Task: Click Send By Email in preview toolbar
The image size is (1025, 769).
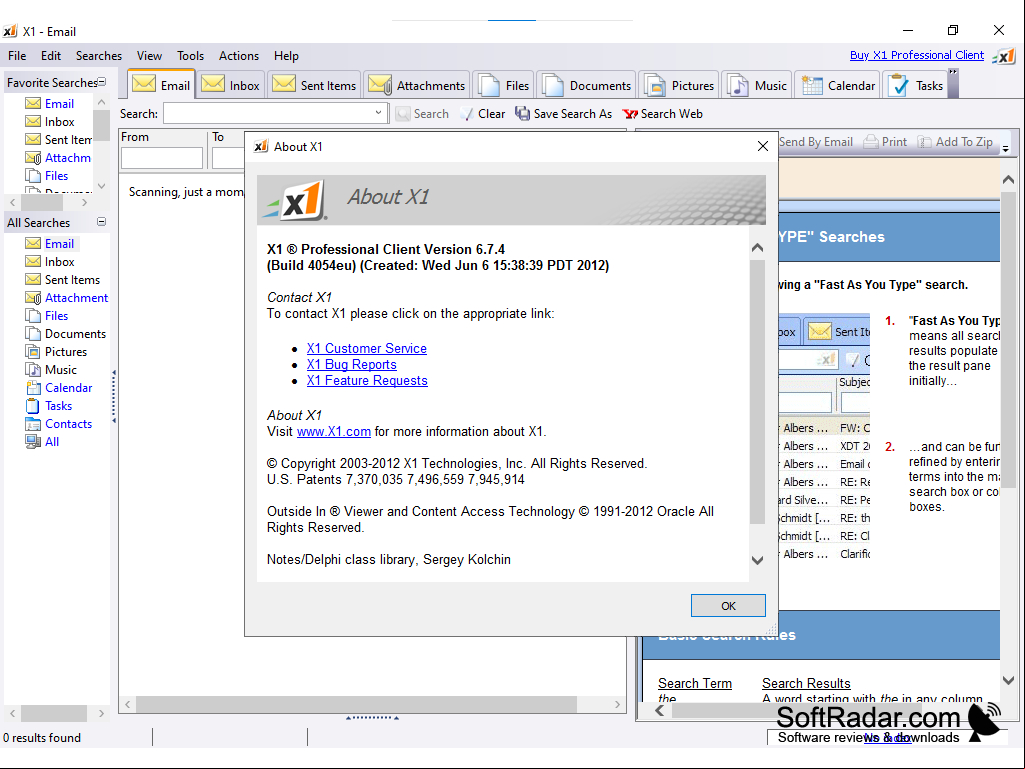Action: coord(816,142)
